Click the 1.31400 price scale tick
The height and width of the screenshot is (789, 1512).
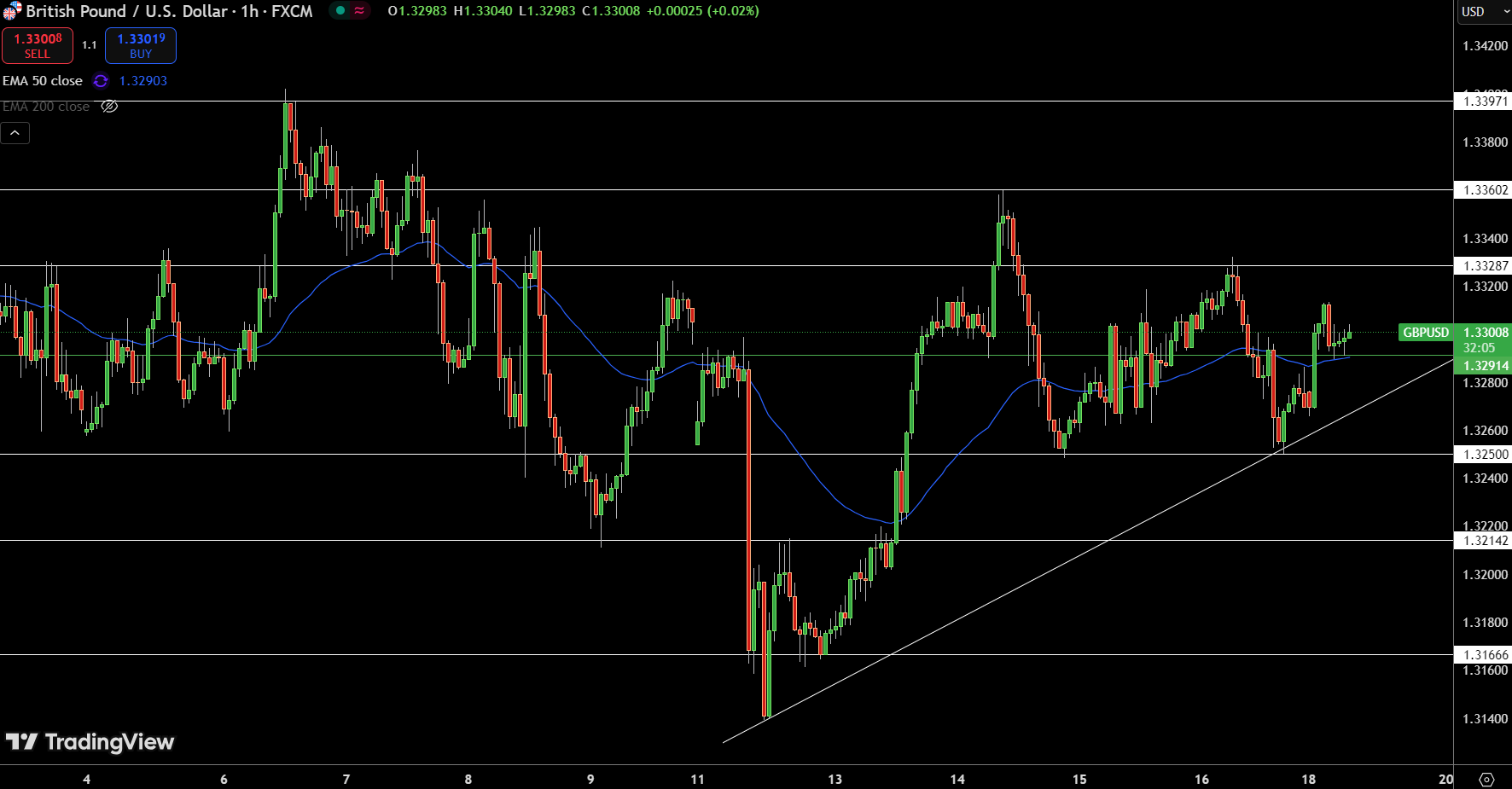pos(1486,719)
